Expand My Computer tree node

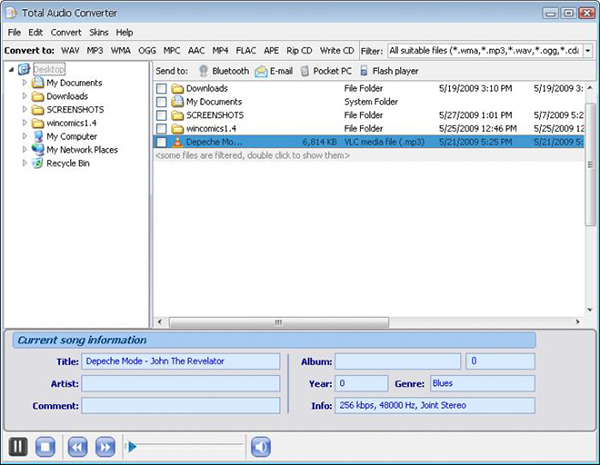point(25,136)
